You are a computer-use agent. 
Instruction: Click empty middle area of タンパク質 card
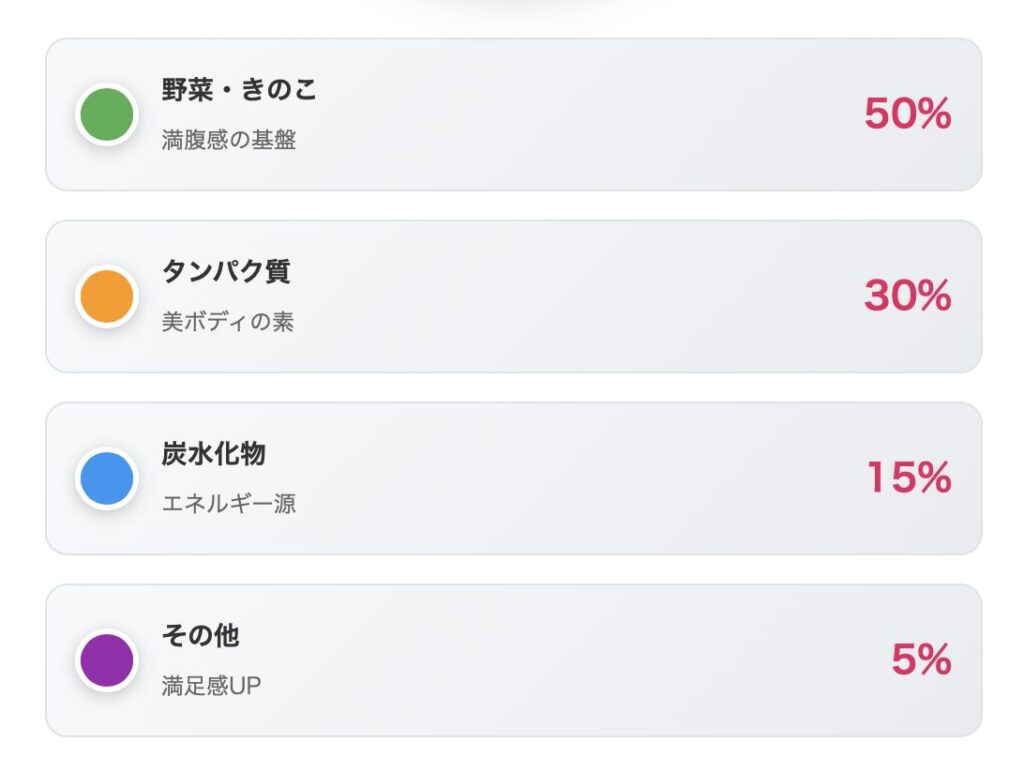click(x=560, y=296)
